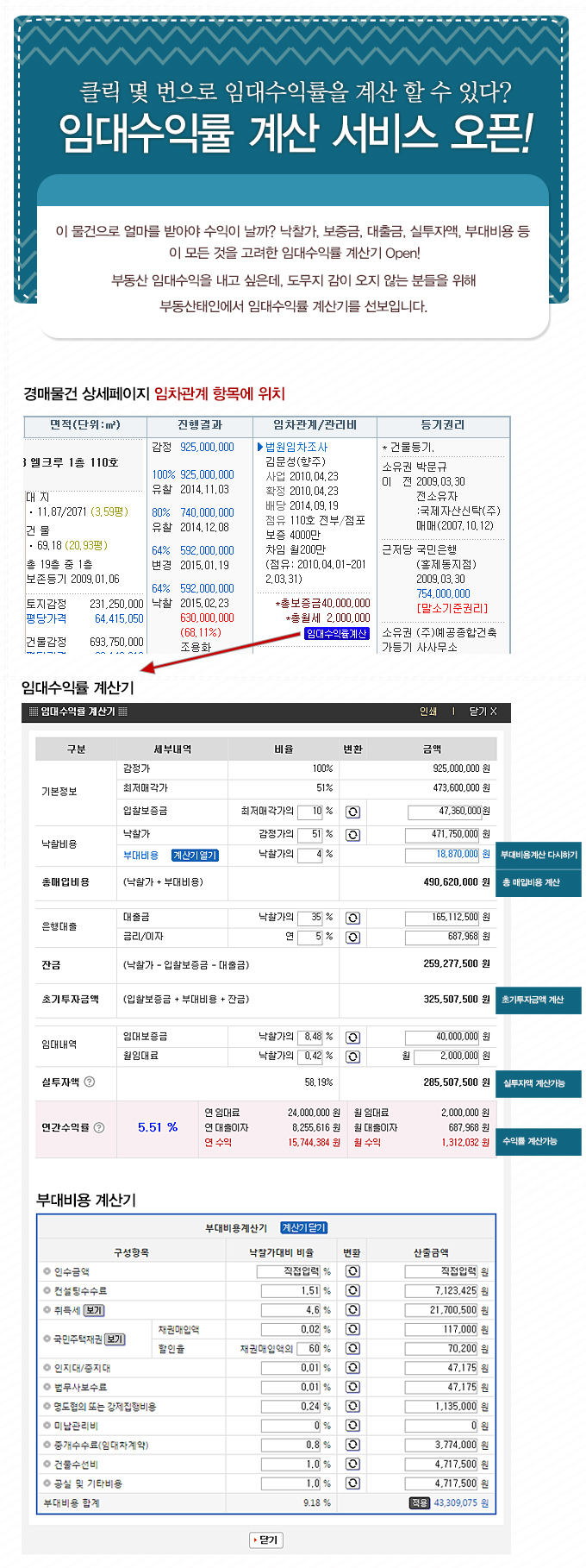Image resolution: width=586 pixels, height=1568 pixels.
Task: Open the 계산기열기 button next to 부대비용
Action: pos(195,856)
